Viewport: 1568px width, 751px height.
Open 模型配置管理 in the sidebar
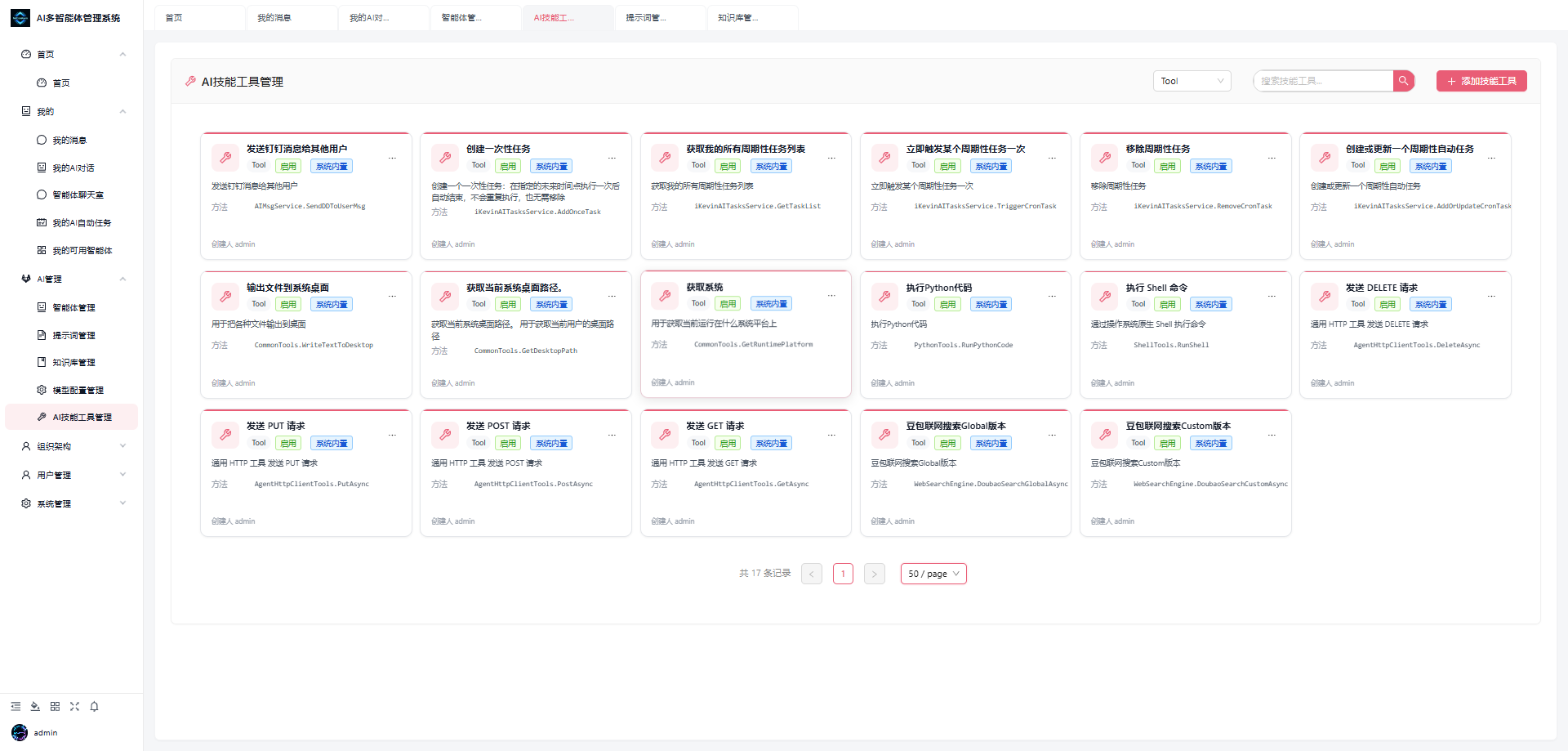73,390
